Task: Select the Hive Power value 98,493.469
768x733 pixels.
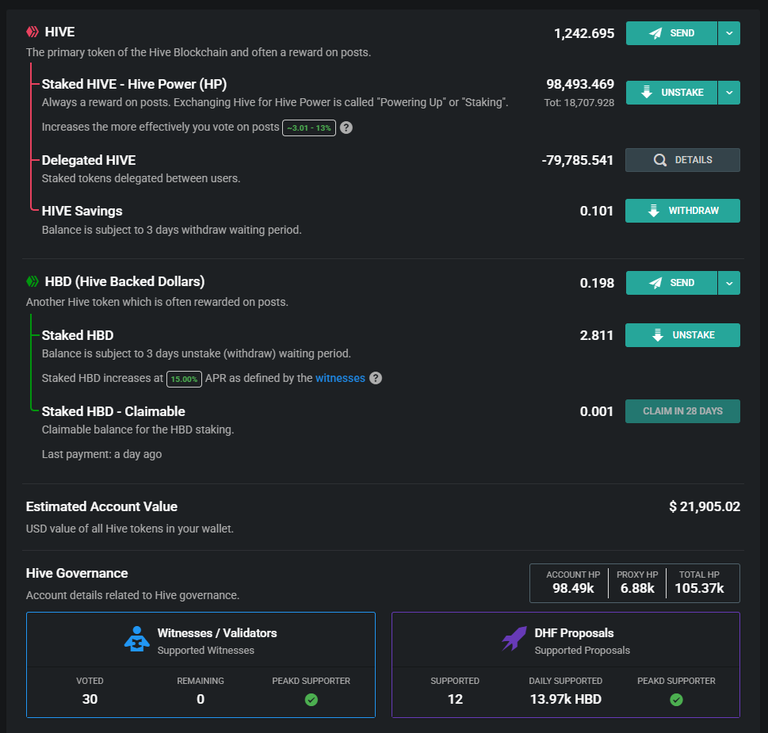Action: point(580,84)
